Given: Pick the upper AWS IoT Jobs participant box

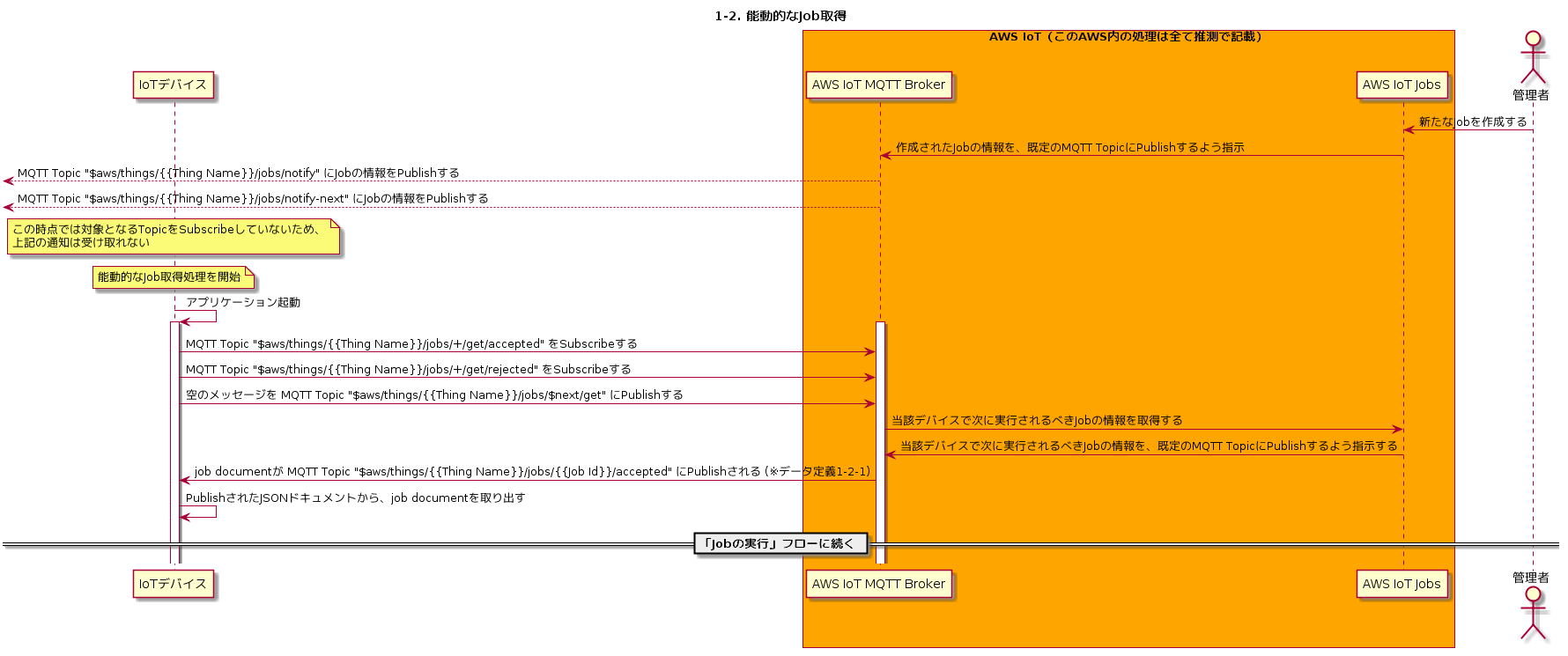Looking at the screenshot, I should pos(1402,85).
